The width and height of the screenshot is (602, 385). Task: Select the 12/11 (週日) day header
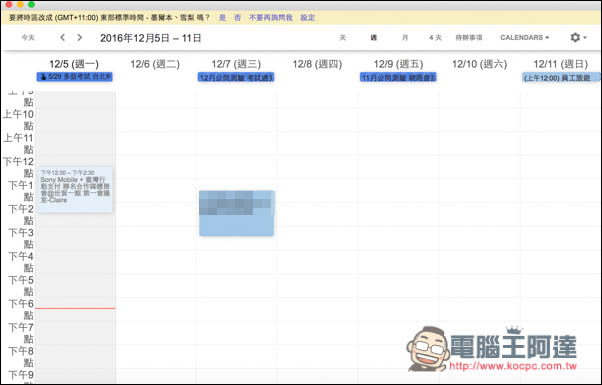coord(561,64)
